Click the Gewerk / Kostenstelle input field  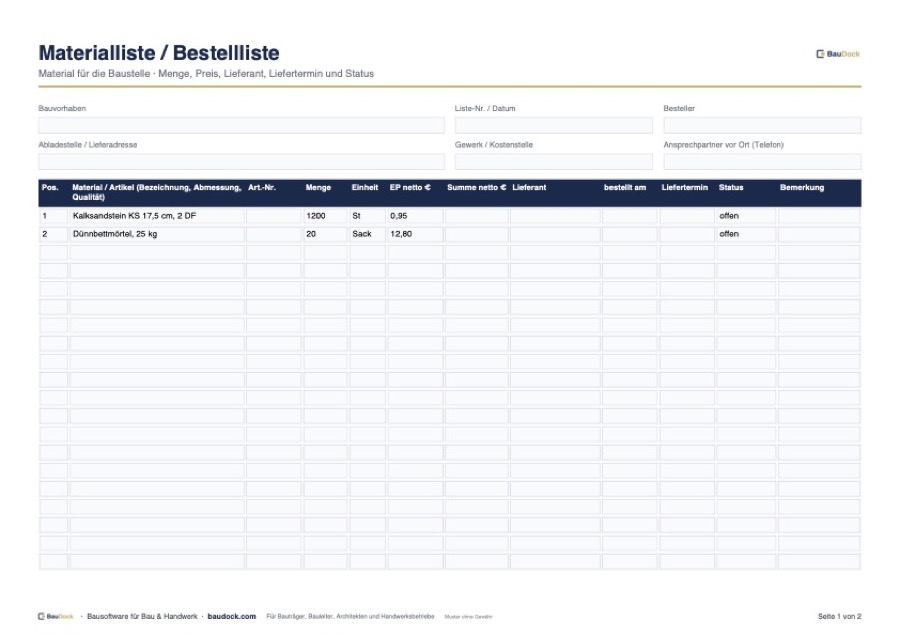(553, 161)
